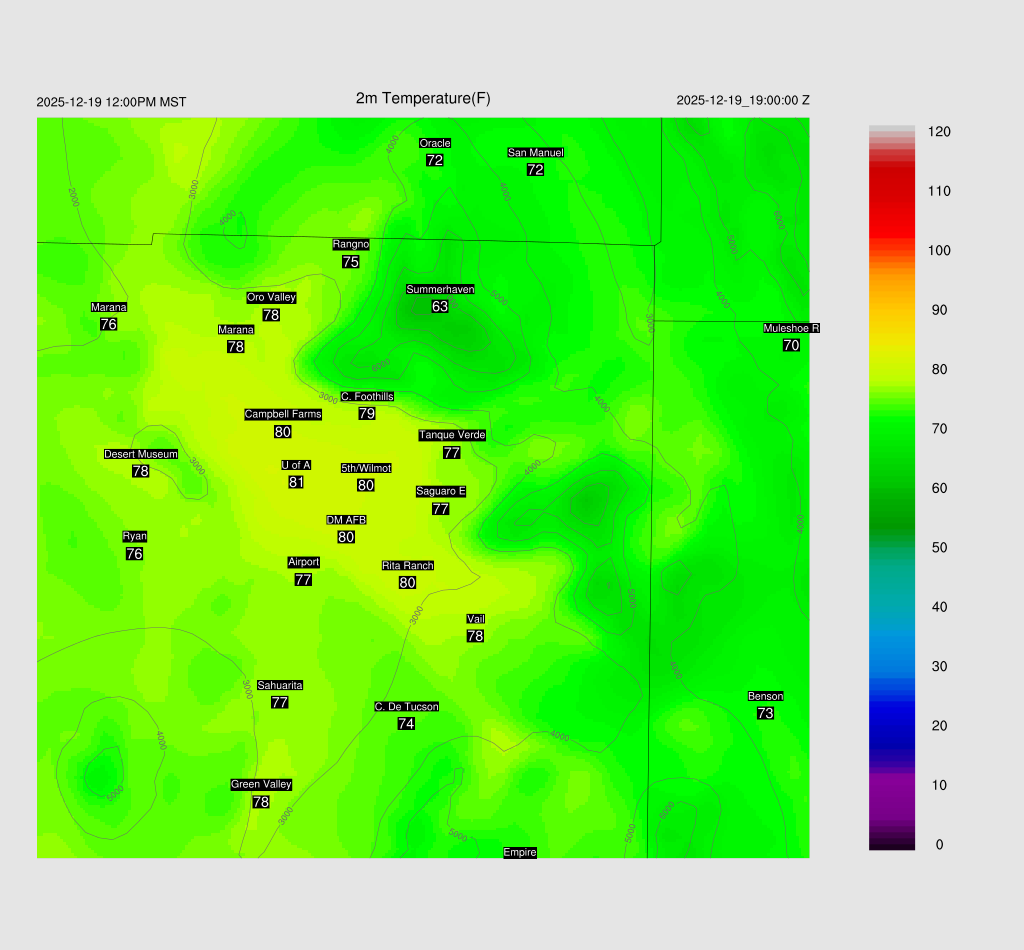
Task: Click the C. De Tucson station label
Action: point(406,707)
